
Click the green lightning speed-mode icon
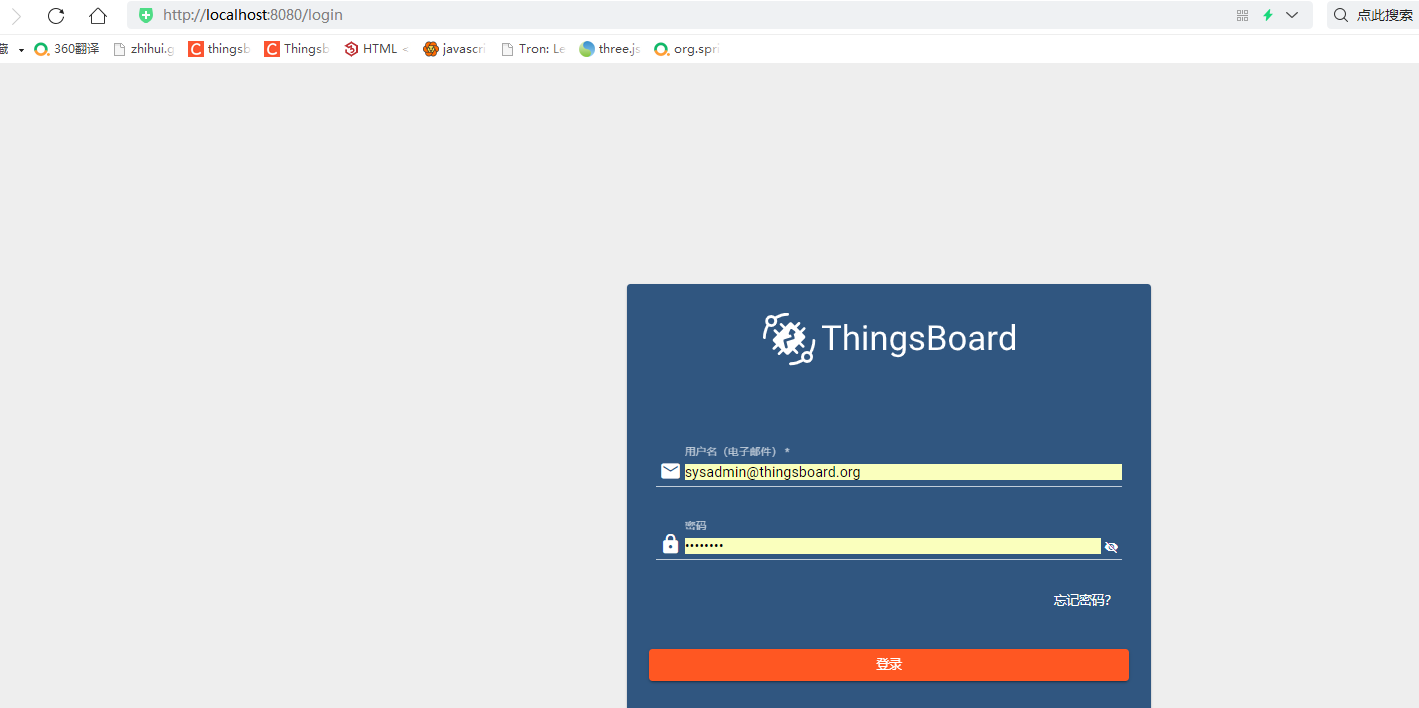pyautogui.click(x=1268, y=15)
